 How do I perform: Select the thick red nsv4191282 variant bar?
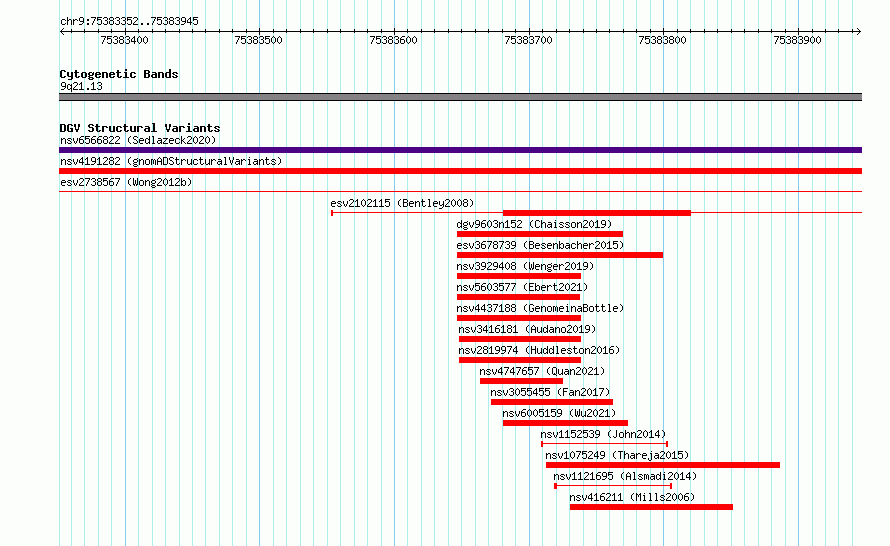click(x=460, y=171)
